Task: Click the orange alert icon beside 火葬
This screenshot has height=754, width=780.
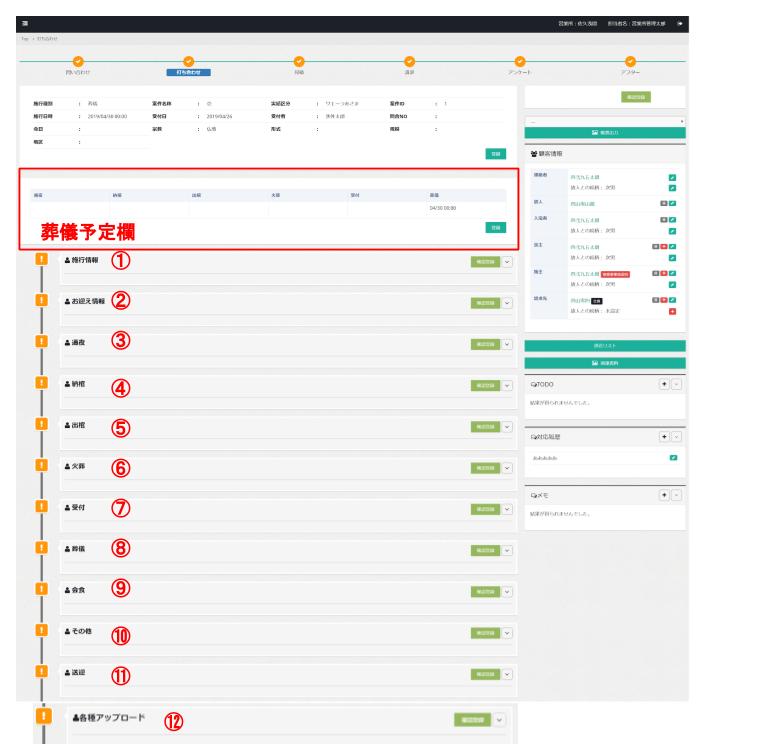Action: 42,466
